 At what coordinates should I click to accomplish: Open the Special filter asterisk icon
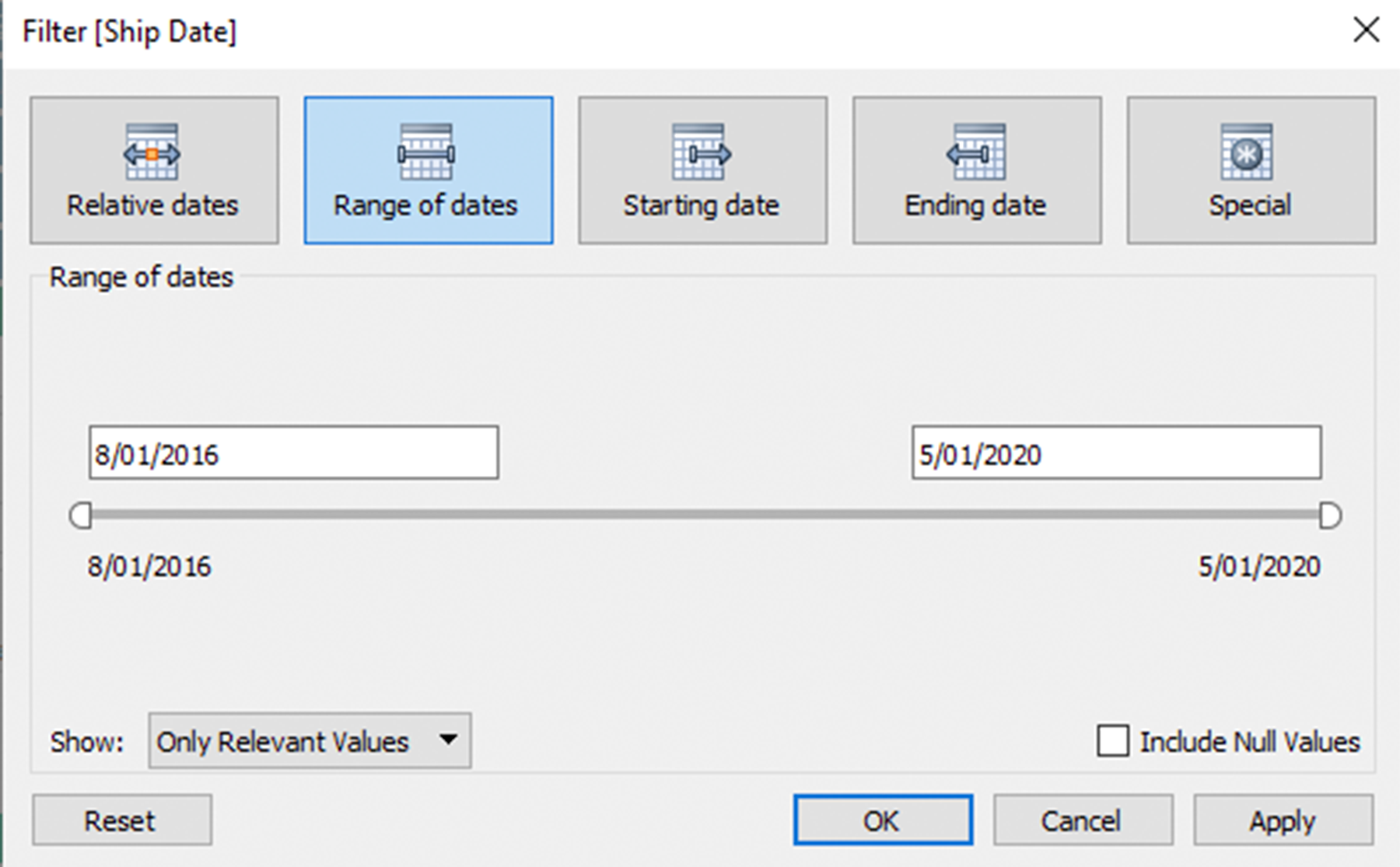pos(1248,152)
